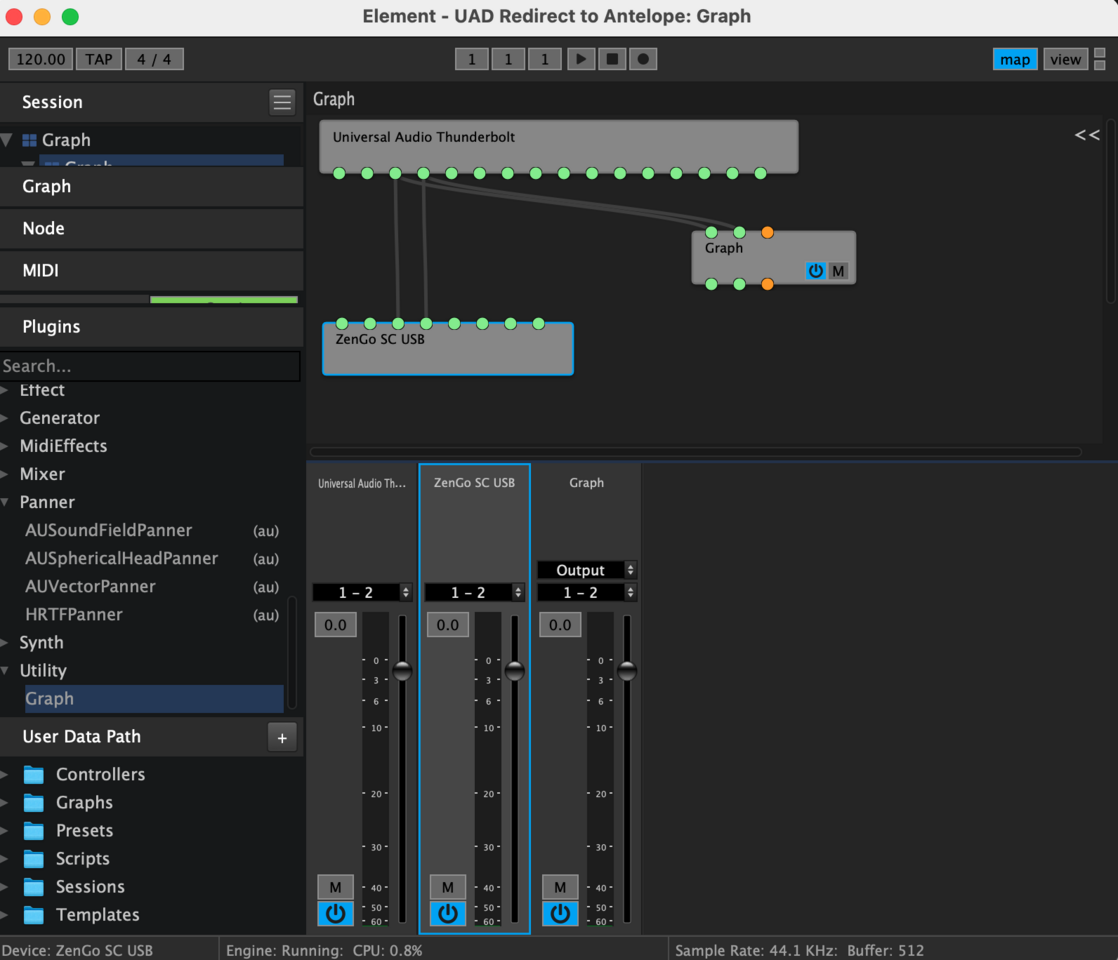Add a new User Data Path entry
The image size is (1118, 960).
coord(282,737)
